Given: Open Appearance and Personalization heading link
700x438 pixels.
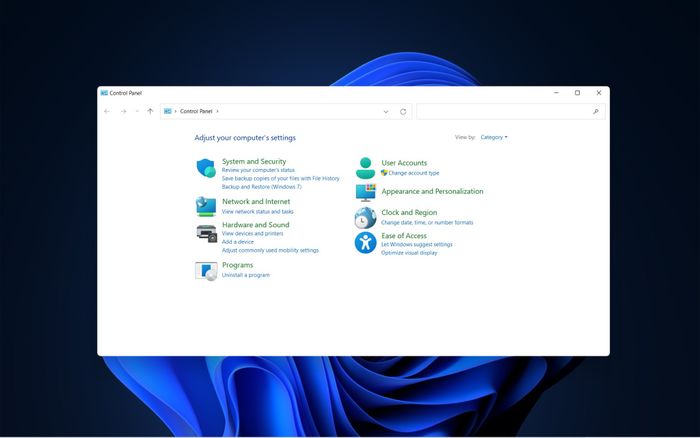Looking at the screenshot, I should 432,191.
